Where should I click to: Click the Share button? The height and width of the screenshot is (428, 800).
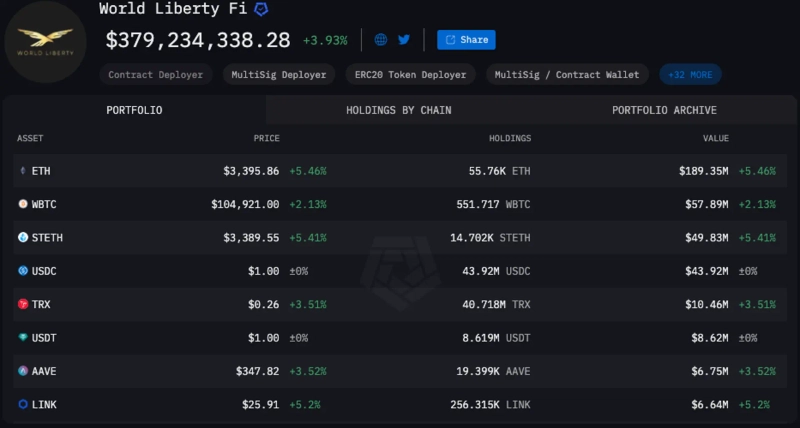(466, 40)
